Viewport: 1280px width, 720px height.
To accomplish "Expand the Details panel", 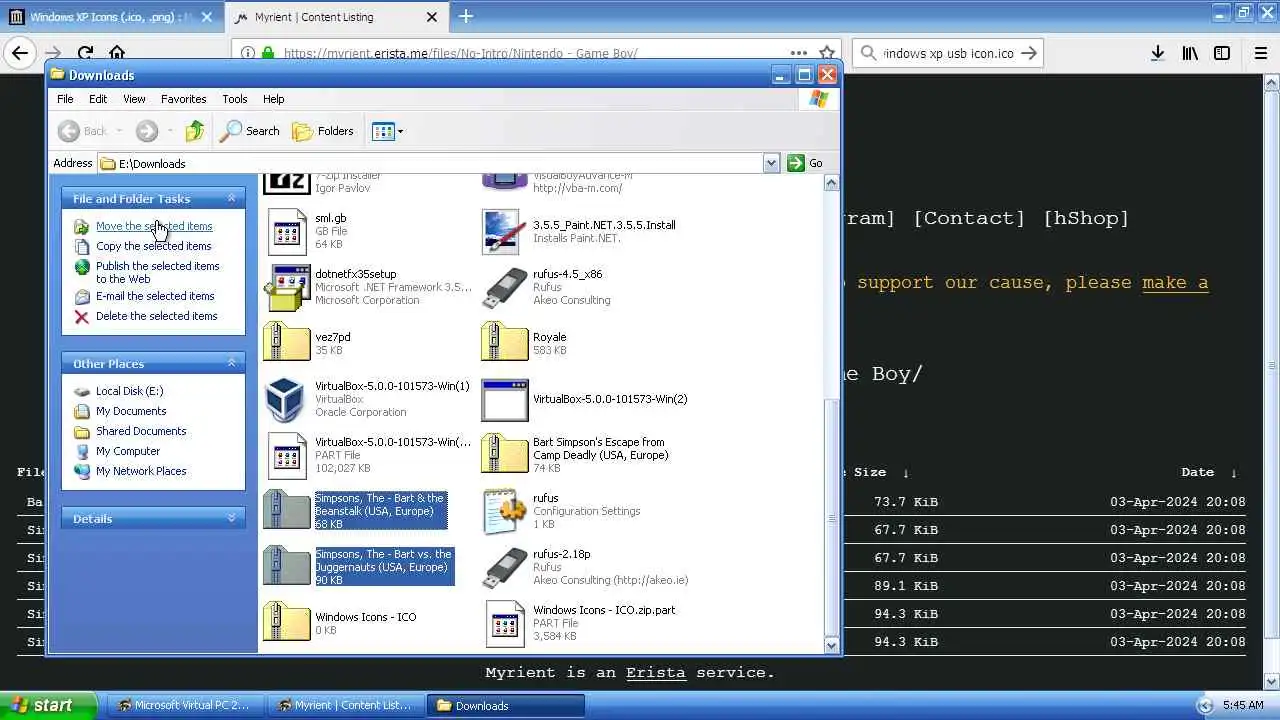I will click(231, 518).
